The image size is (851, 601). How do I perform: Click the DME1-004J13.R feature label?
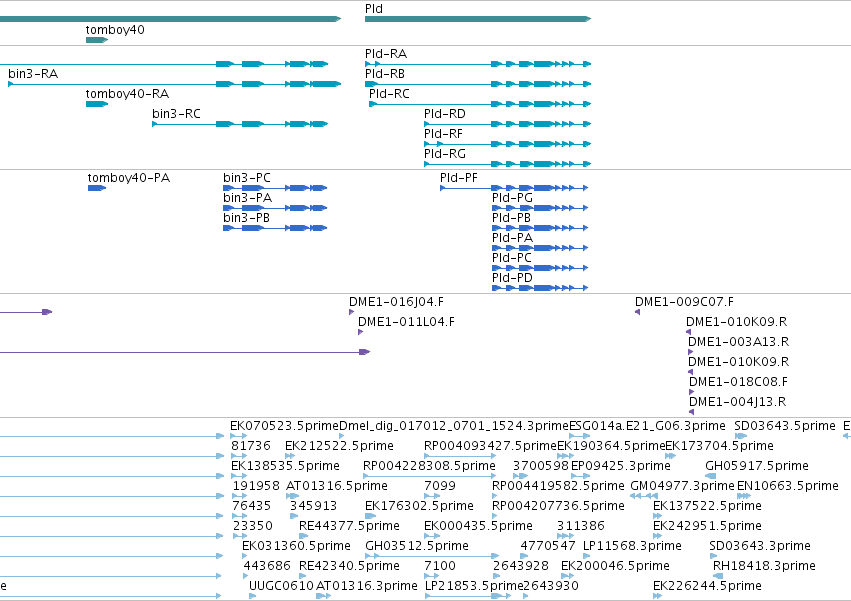[738, 403]
